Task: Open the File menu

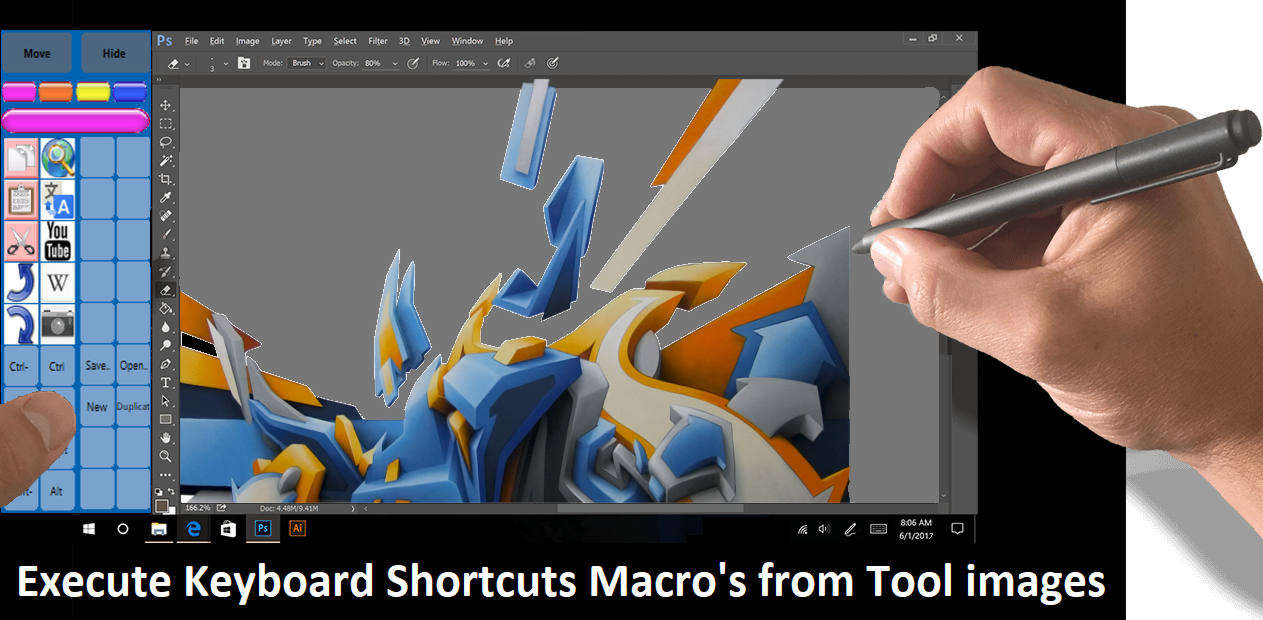Action: [190, 41]
